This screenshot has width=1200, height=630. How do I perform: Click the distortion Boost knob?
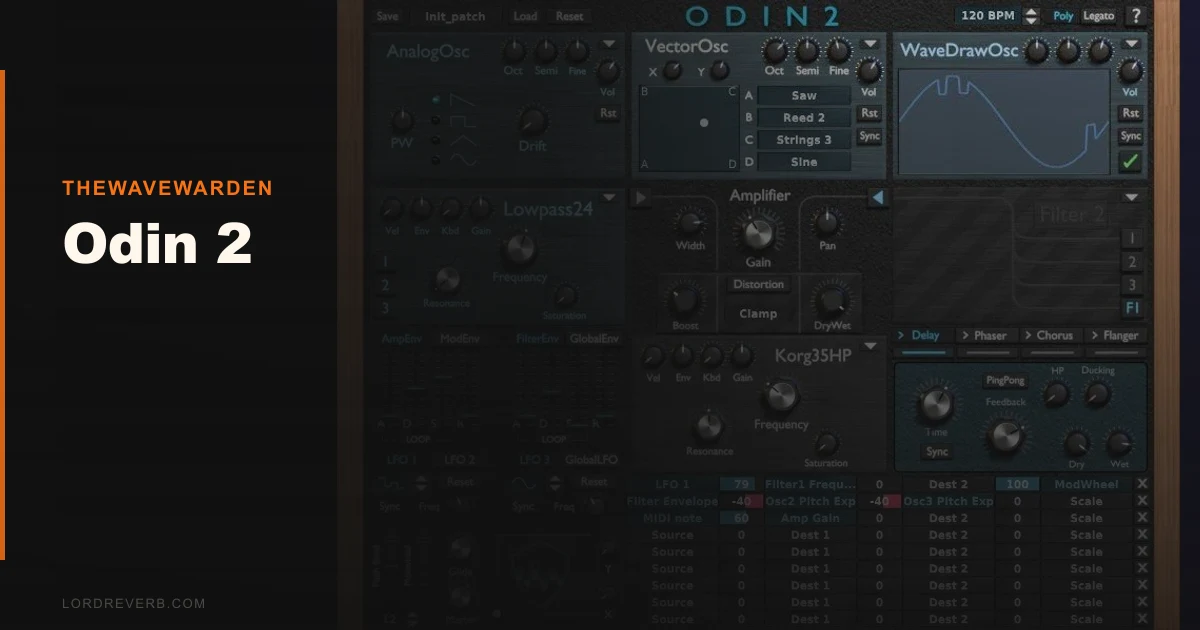pyautogui.click(x=684, y=299)
